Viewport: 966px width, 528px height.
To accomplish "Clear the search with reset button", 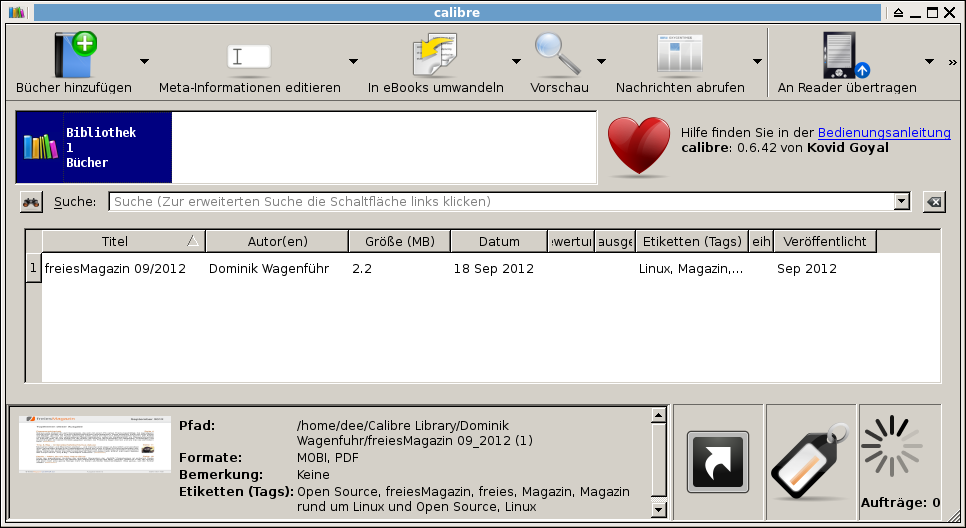I will [x=934, y=201].
